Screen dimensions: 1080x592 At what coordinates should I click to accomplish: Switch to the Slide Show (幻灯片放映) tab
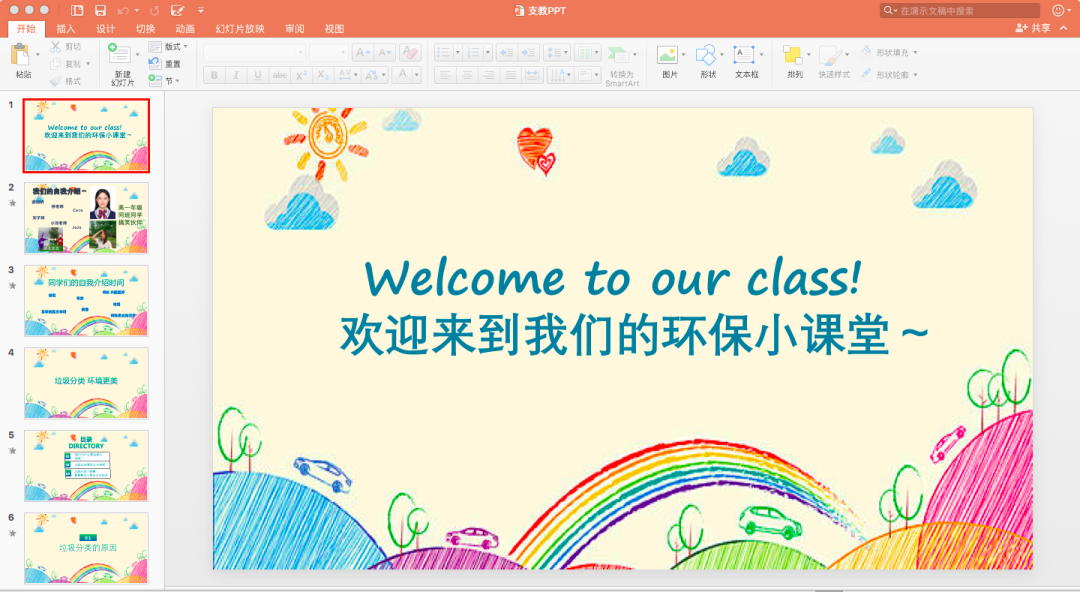(x=240, y=28)
